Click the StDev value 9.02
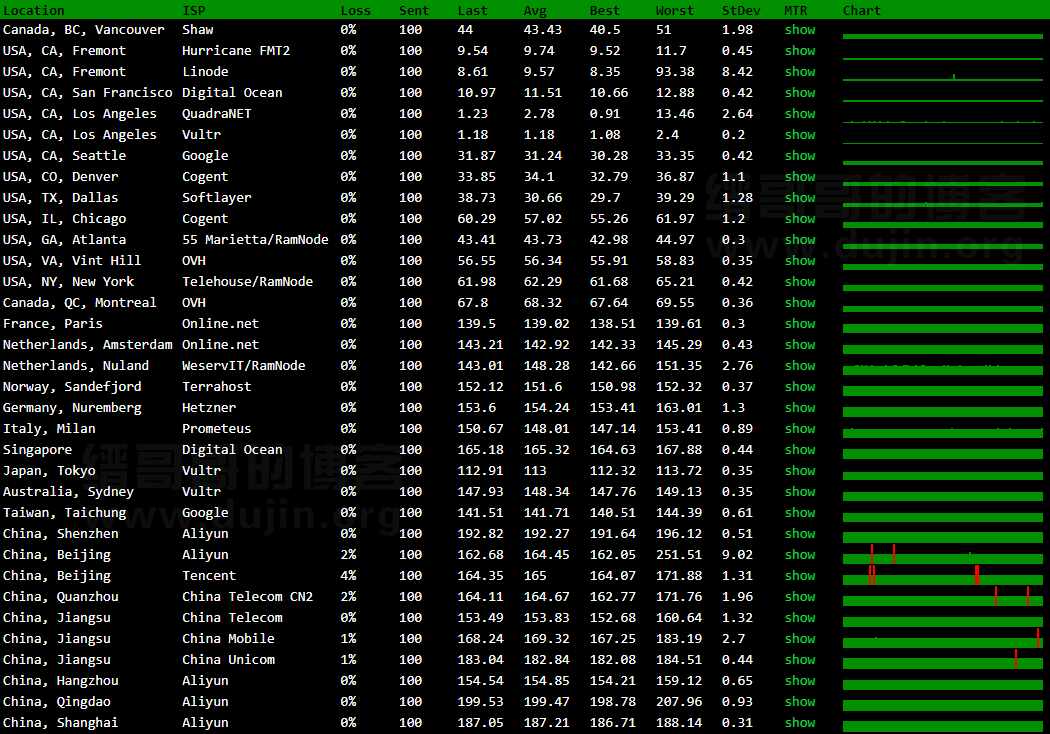Image resolution: width=1050 pixels, height=734 pixels. click(737, 555)
